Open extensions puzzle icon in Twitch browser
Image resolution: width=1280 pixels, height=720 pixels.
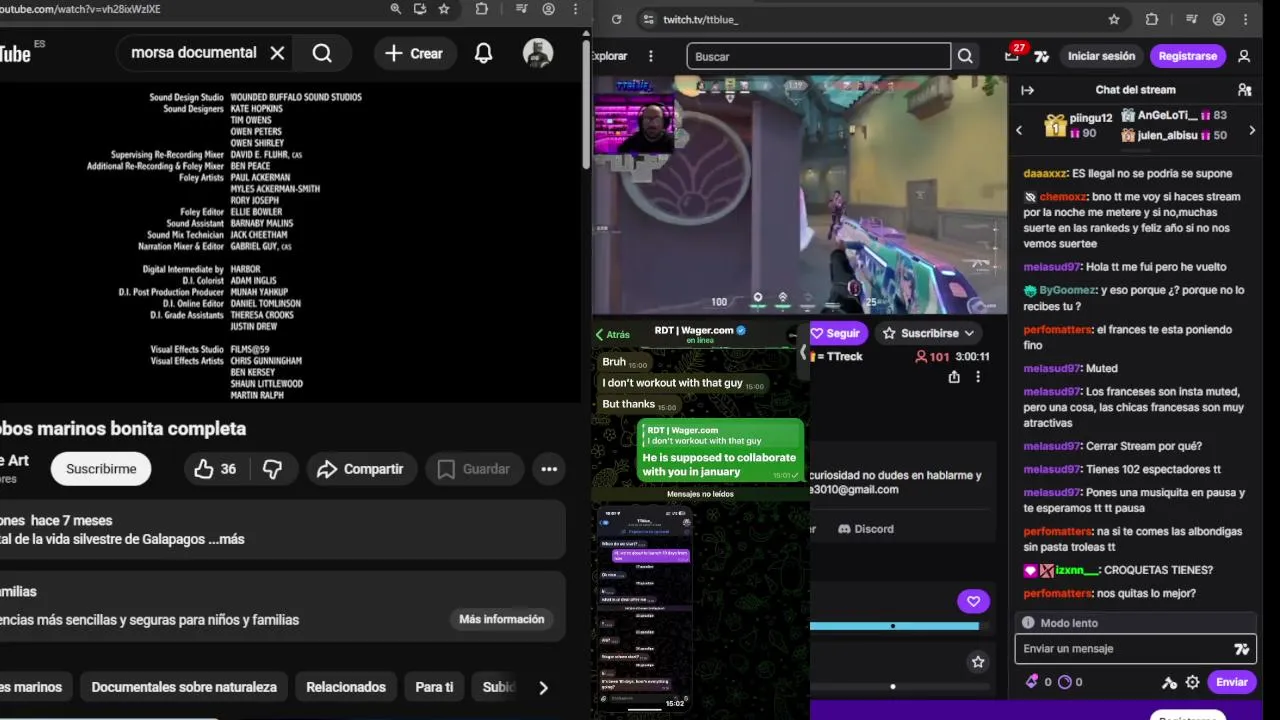click(x=1152, y=19)
